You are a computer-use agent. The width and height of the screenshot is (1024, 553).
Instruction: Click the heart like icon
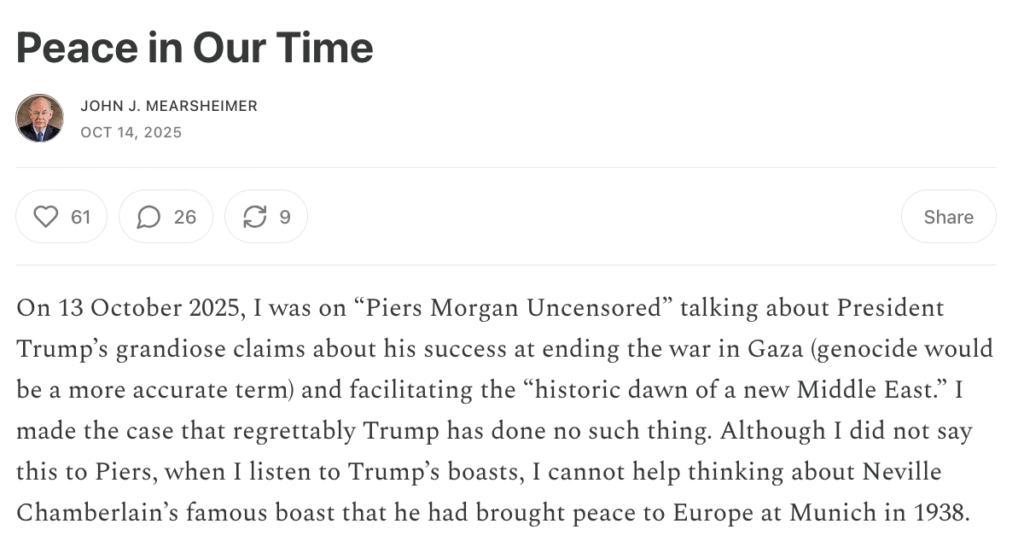[46, 217]
